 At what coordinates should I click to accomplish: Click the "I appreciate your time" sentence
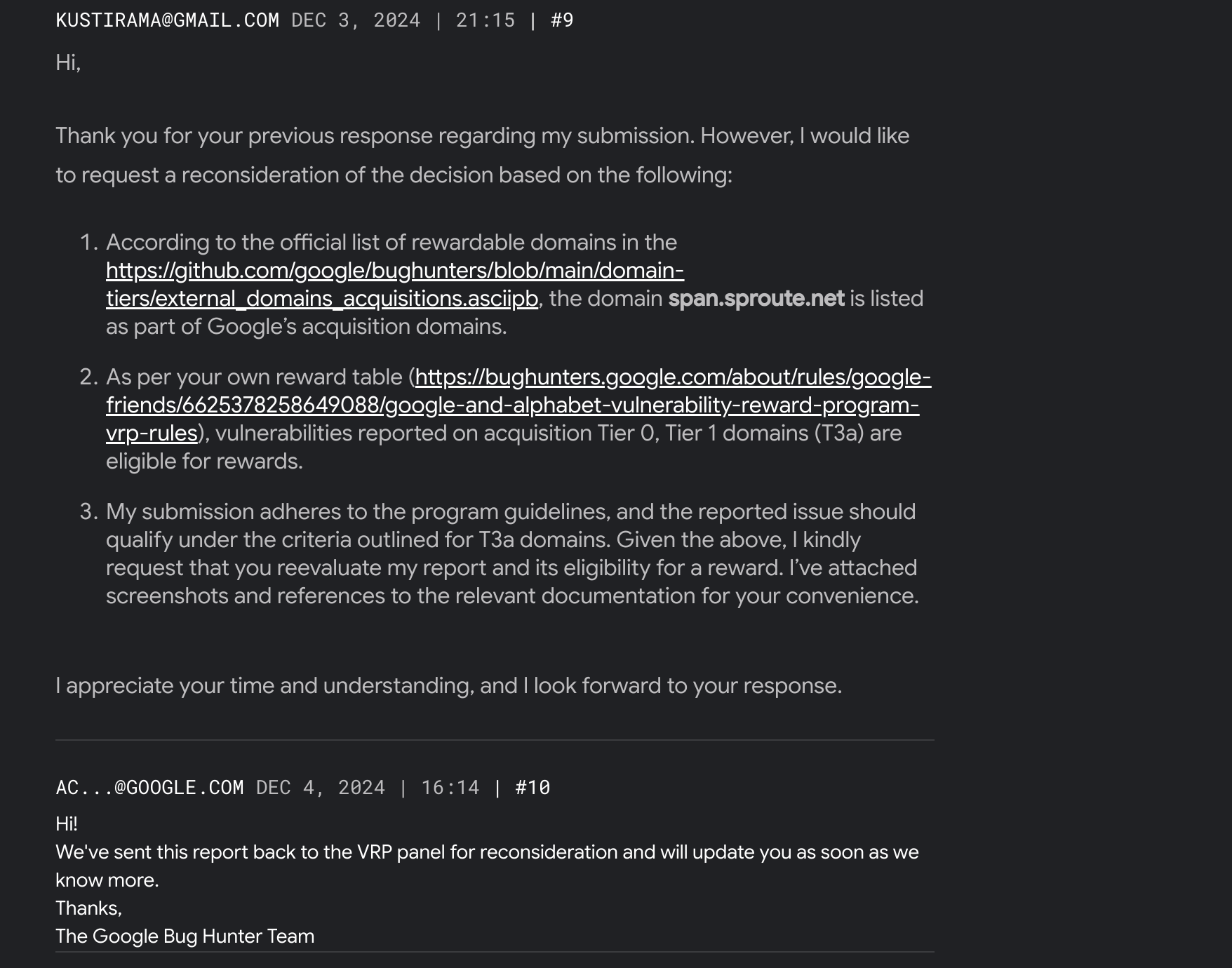coord(448,685)
